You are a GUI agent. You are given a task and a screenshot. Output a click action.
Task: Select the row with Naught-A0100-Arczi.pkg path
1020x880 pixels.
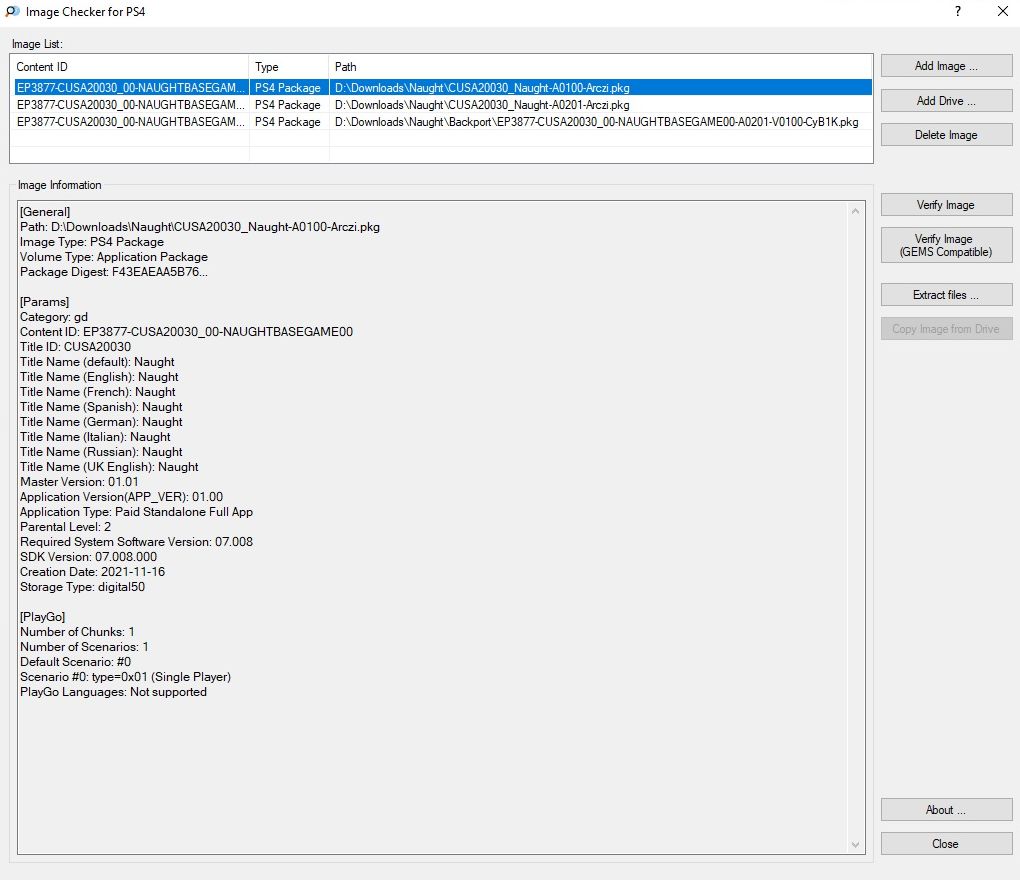click(442, 88)
